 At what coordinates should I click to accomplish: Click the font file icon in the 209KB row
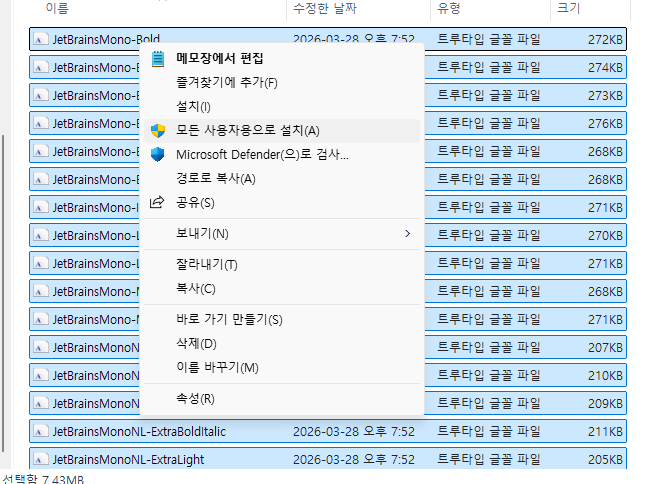coord(40,403)
